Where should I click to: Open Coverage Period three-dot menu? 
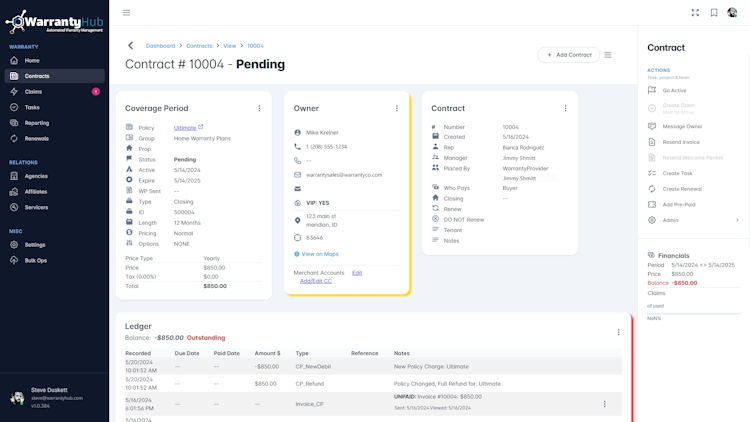click(259, 109)
